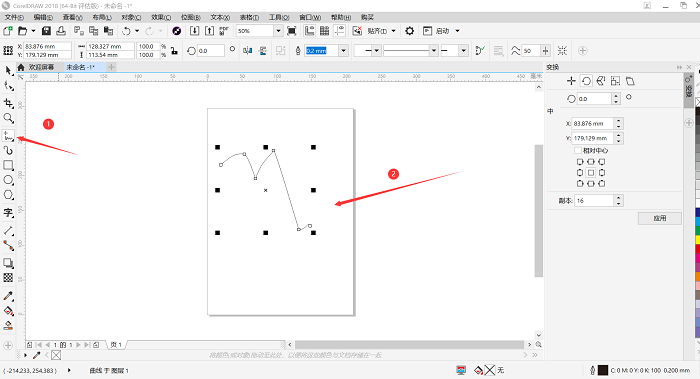This screenshot has width=700, height=379.
Task: Select the Freehand curve tool
Action: (x=8, y=136)
